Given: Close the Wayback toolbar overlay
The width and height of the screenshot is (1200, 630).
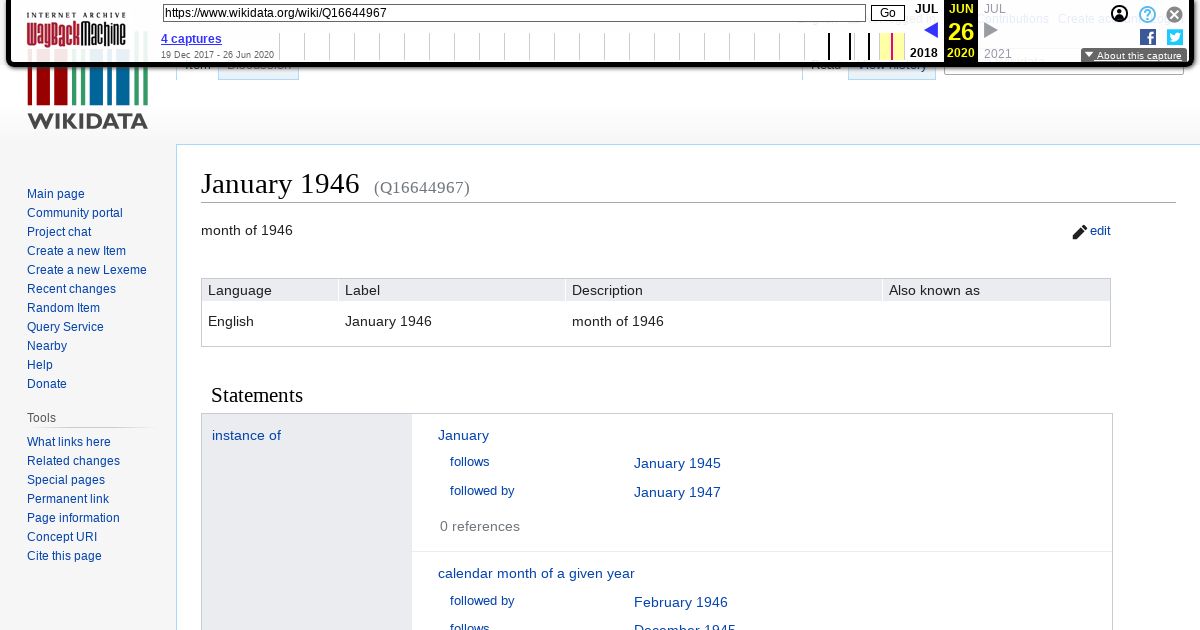Looking at the screenshot, I should [1175, 14].
